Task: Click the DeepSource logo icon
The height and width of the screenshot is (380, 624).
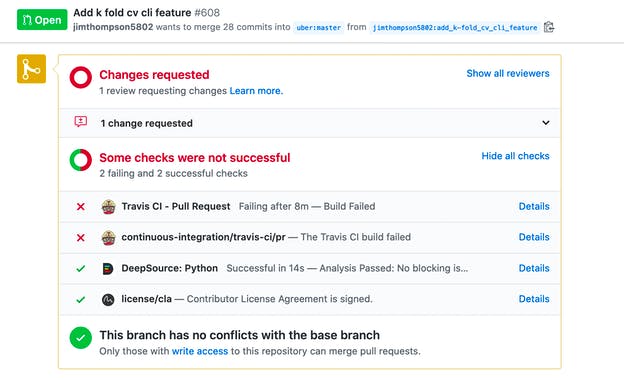Action: (x=108, y=269)
